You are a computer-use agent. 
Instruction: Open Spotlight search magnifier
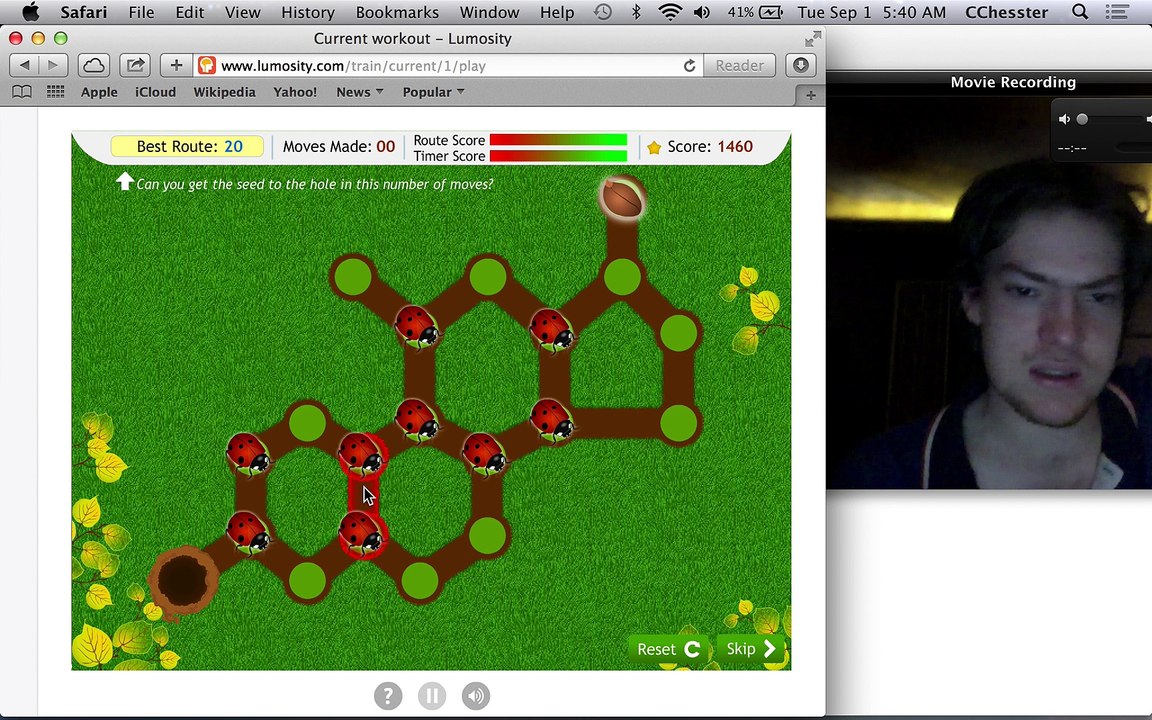pos(1080,12)
